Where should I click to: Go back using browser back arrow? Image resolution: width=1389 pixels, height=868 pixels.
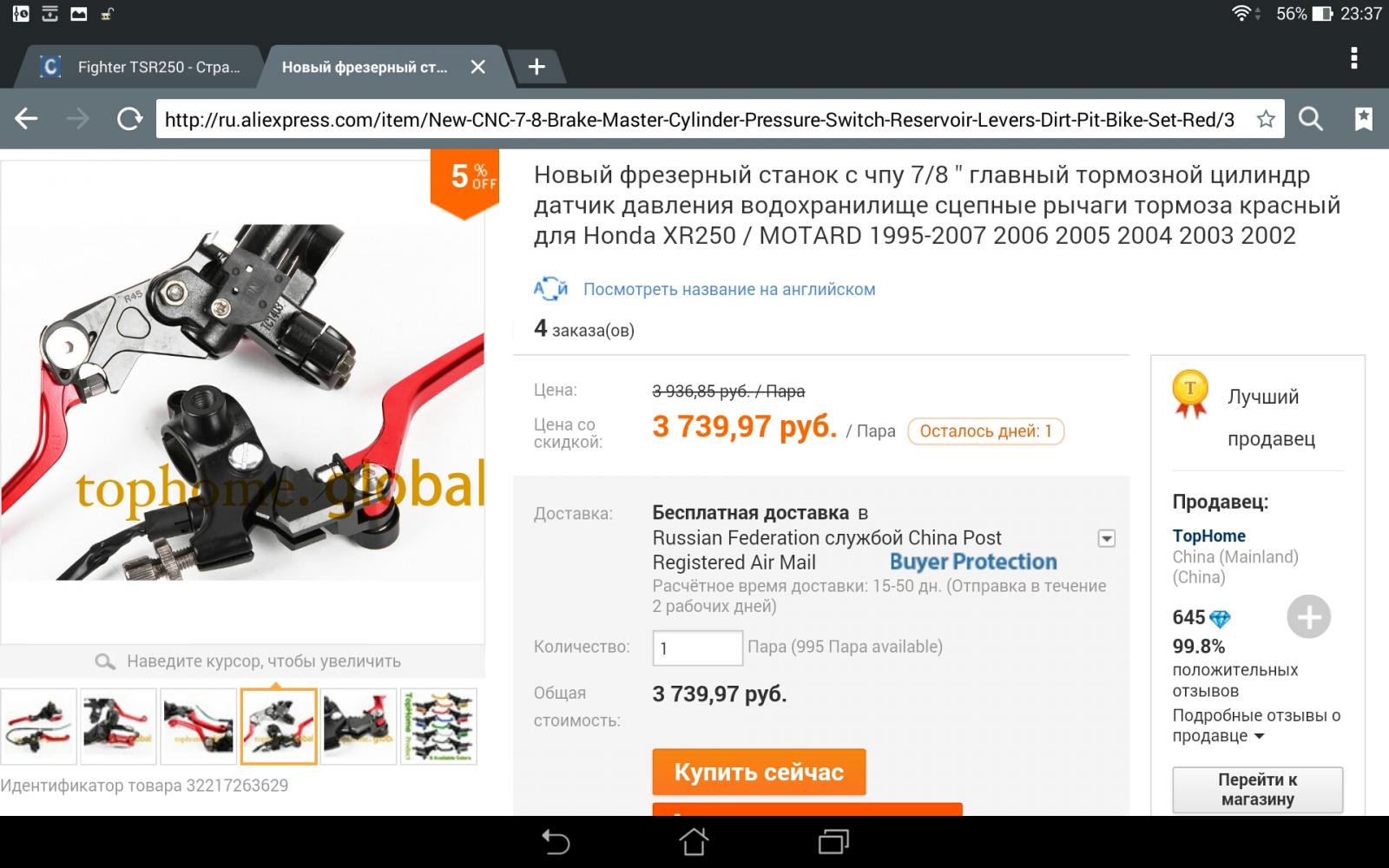pyautogui.click(x=27, y=119)
